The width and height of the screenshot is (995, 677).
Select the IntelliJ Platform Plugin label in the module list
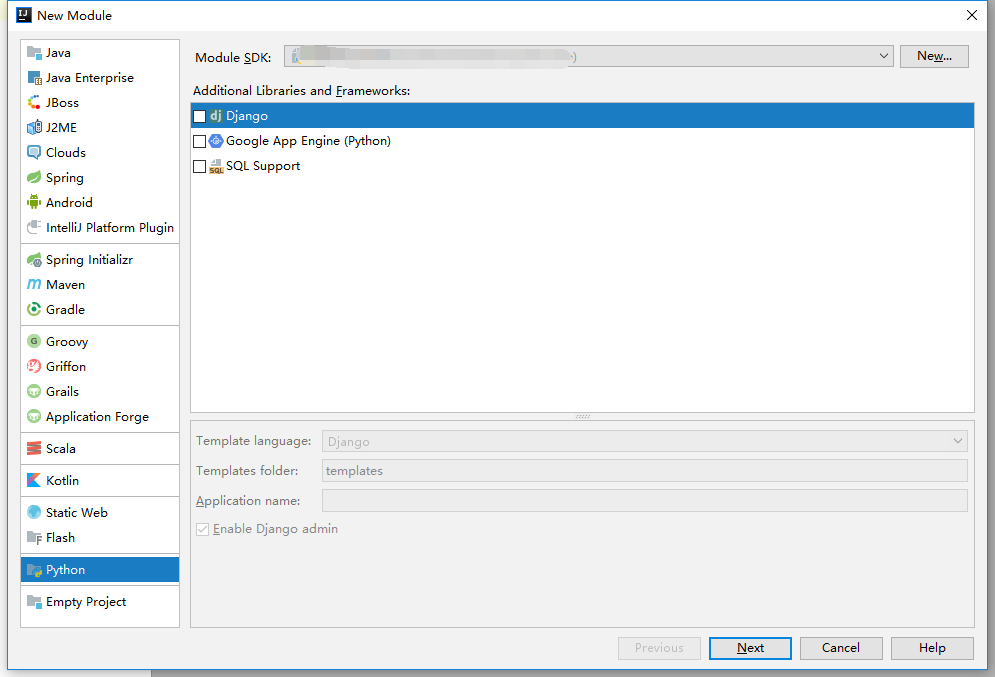[x=110, y=227]
